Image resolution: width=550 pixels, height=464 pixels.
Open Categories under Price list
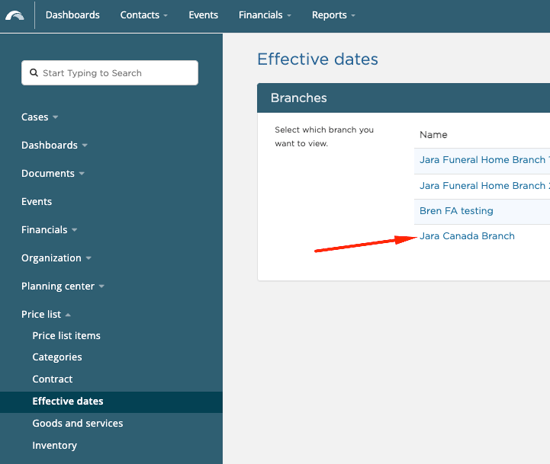click(x=57, y=357)
